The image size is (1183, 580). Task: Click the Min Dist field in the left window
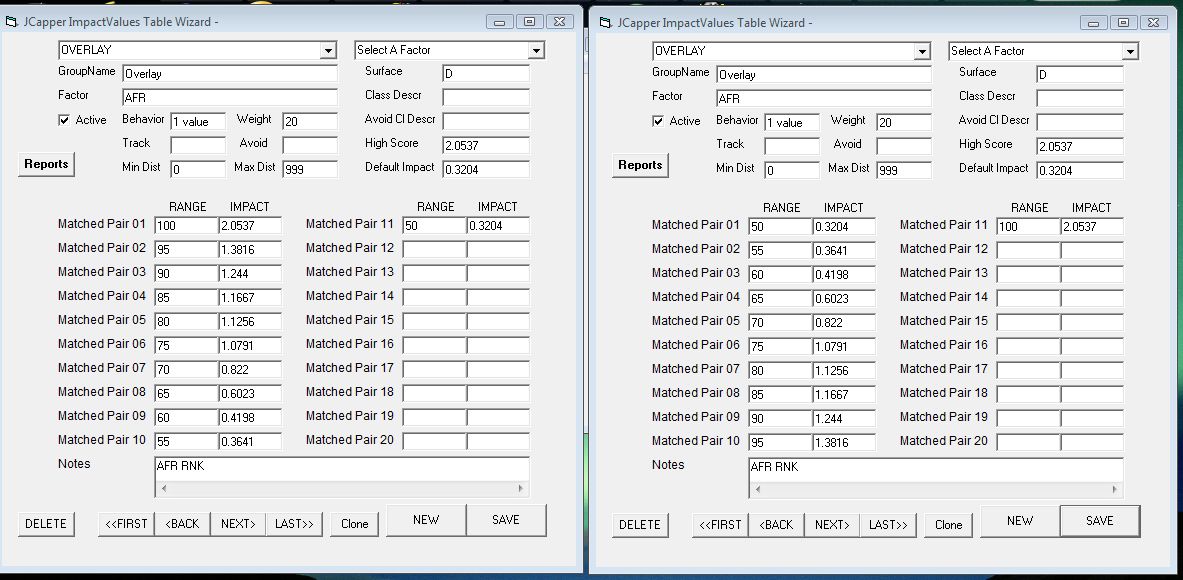click(x=198, y=169)
